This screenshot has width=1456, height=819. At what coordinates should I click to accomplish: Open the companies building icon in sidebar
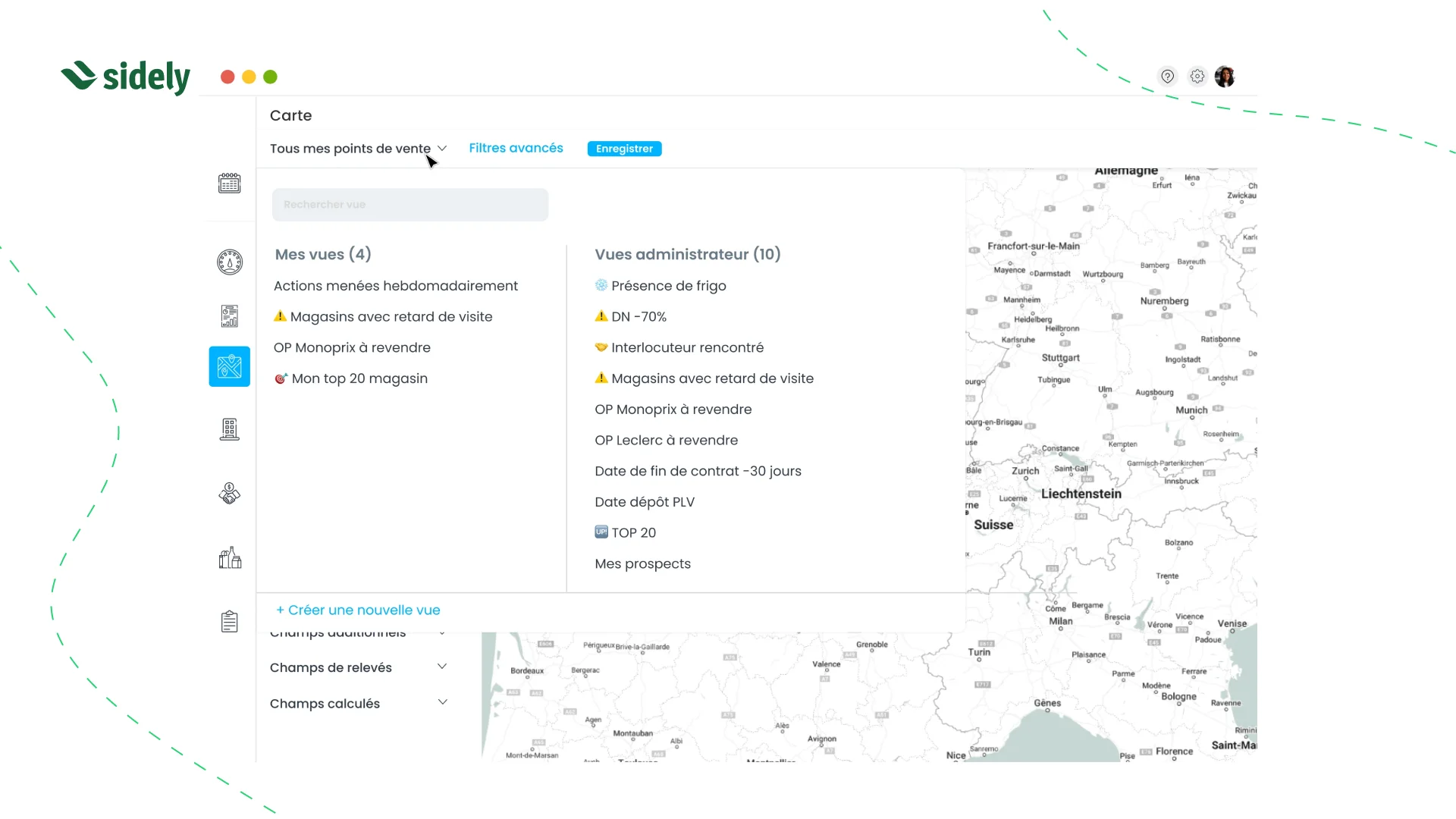tap(229, 429)
